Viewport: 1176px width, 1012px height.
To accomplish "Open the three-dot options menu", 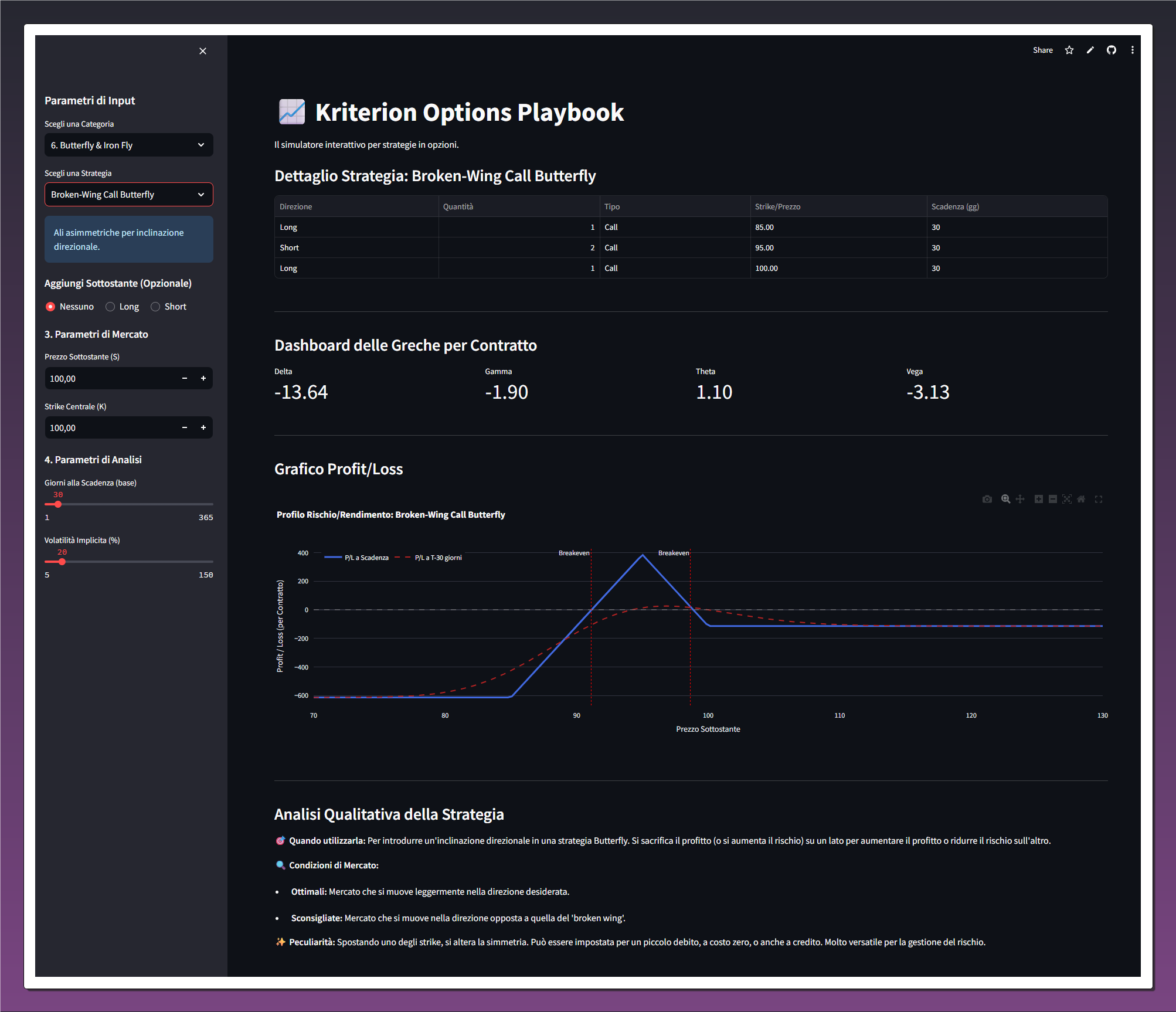I will (1133, 50).
